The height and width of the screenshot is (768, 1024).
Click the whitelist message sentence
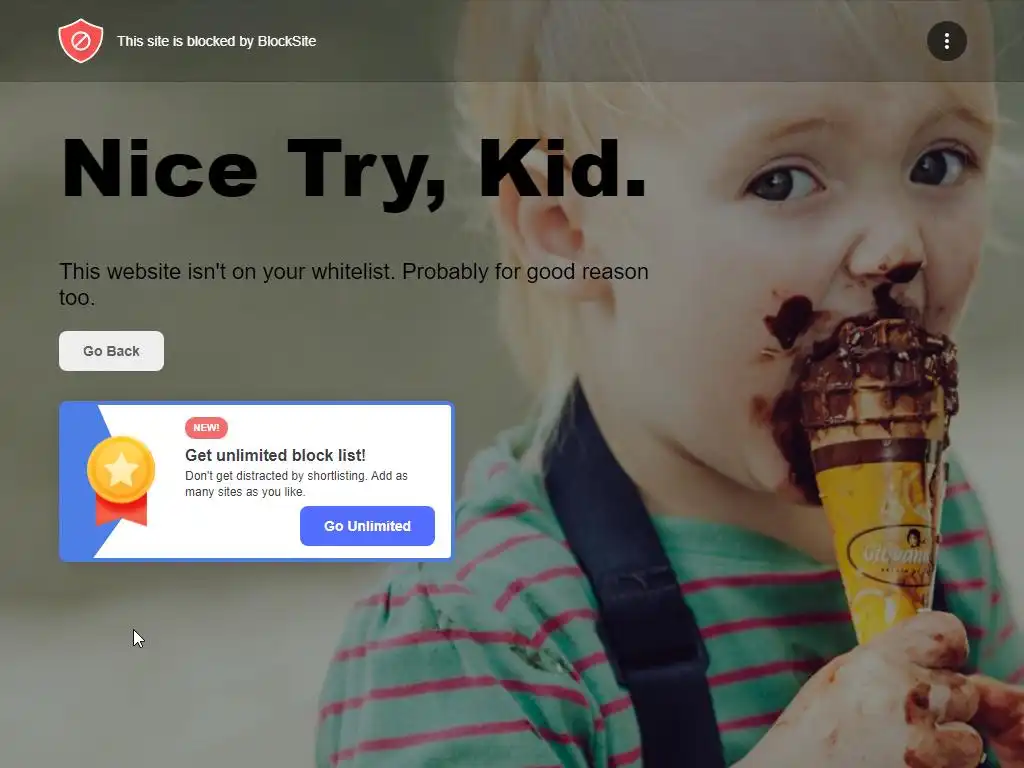pyautogui.click(x=353, y=284)
